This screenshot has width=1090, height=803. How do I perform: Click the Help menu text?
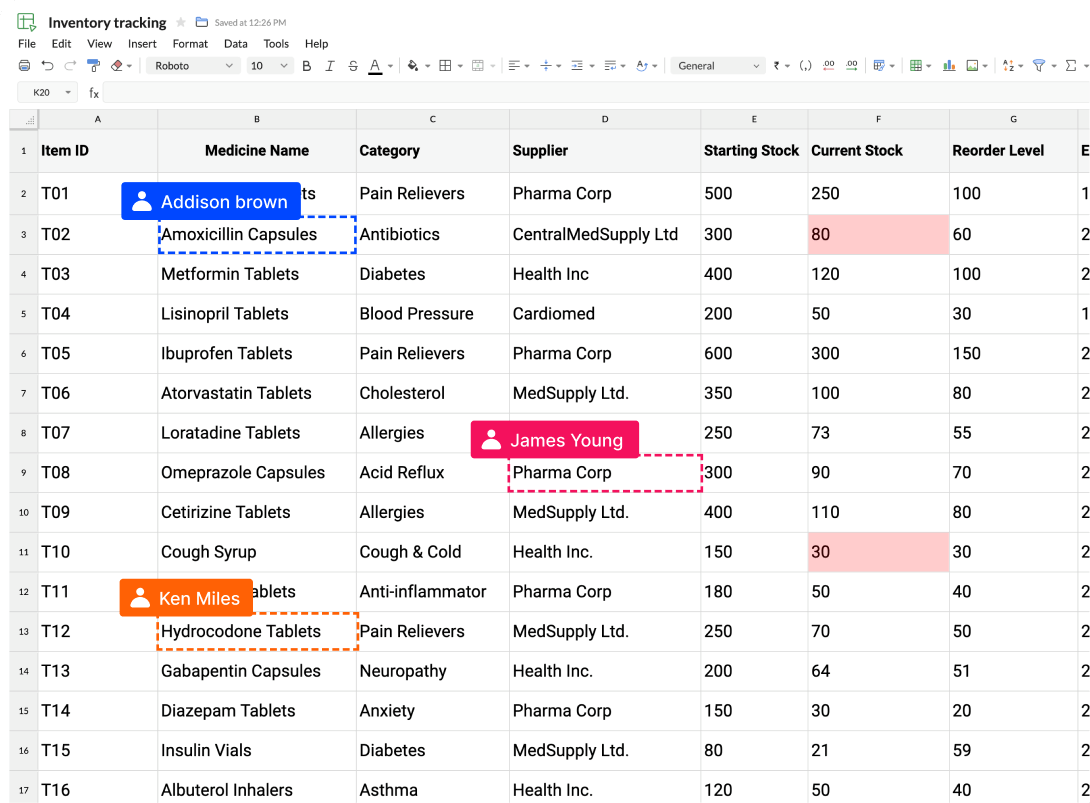[x=317, y=44]
